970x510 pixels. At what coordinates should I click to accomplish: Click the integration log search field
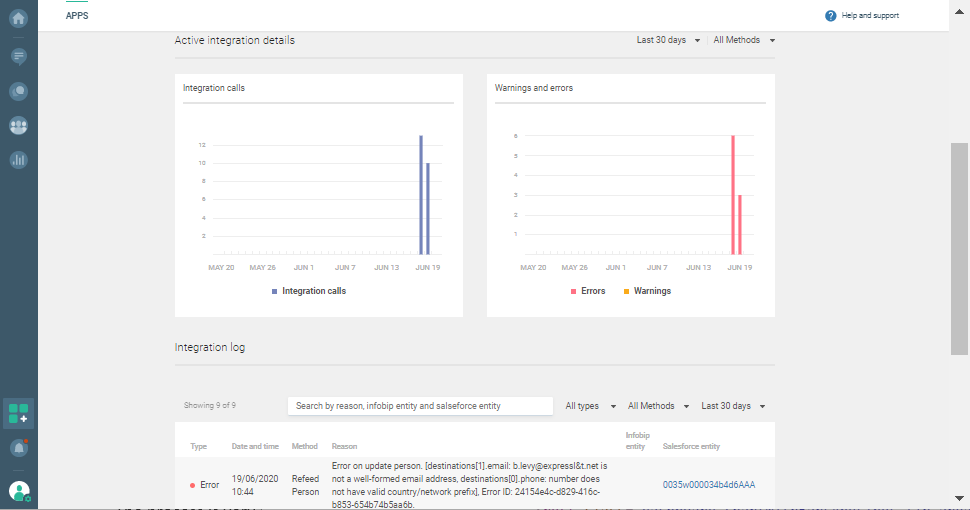(420, 406)
